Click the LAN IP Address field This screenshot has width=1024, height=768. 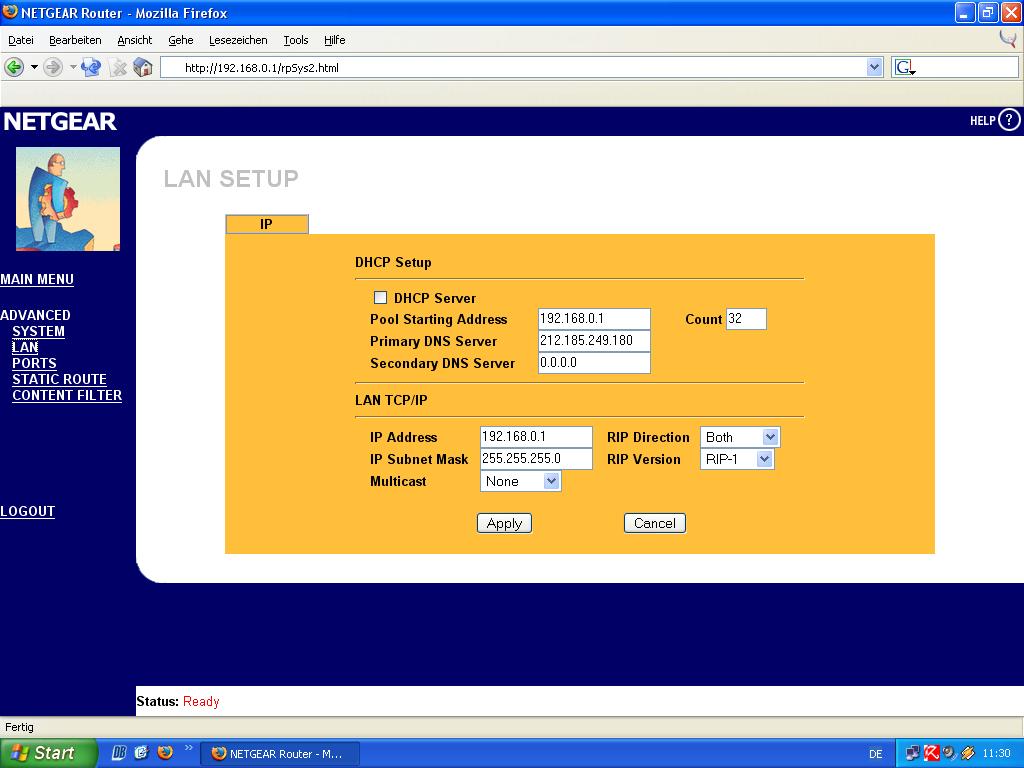[536, 437]
